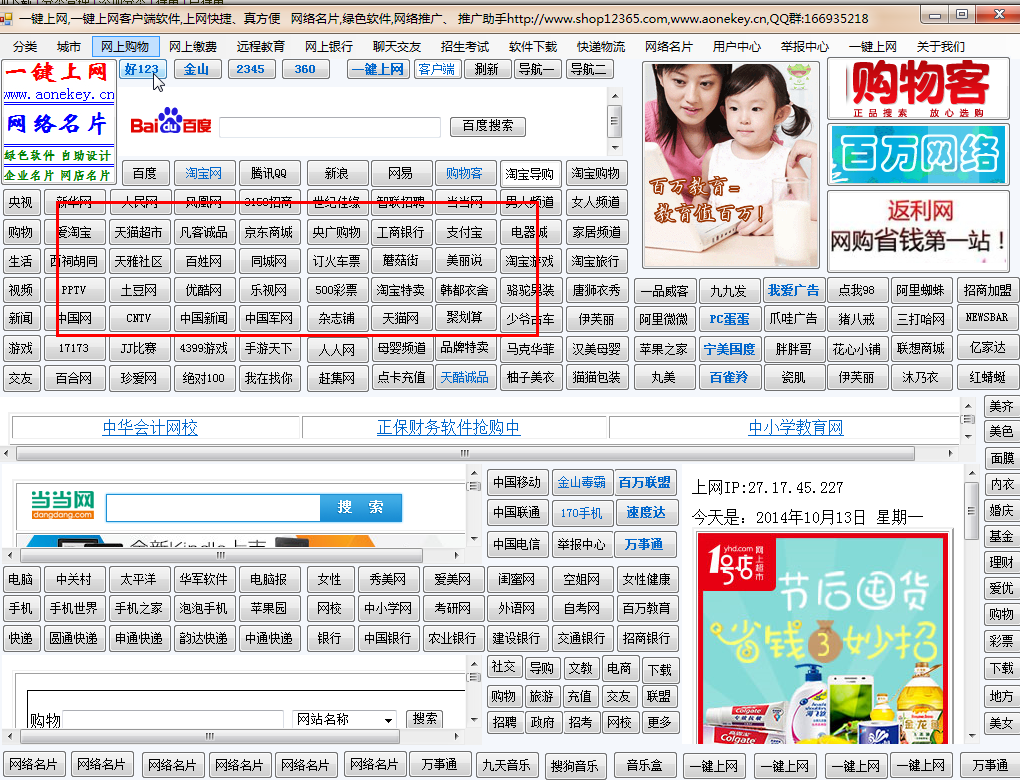Open the 中华会计网校 link
1020x780 pixels.
150,427
